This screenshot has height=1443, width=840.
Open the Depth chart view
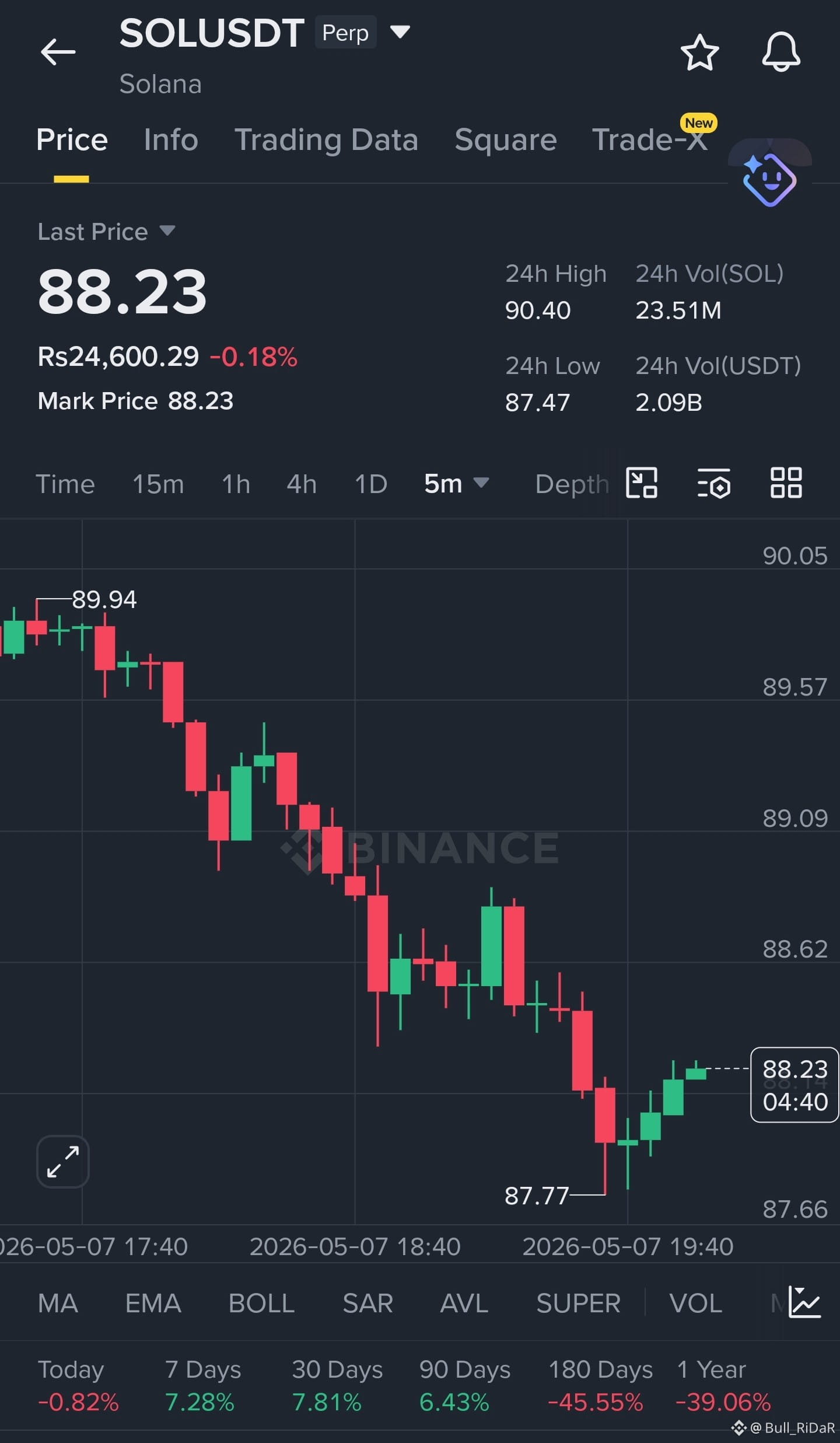[572, 484]
